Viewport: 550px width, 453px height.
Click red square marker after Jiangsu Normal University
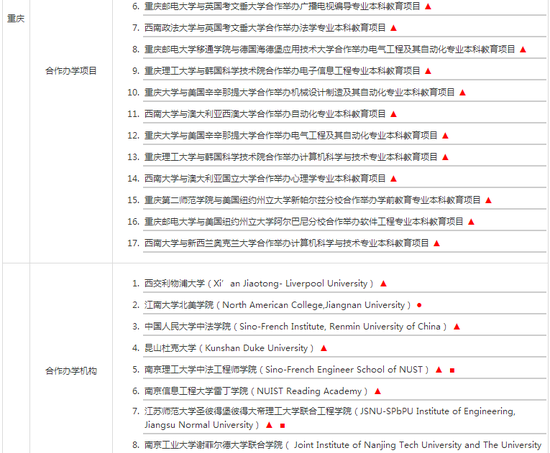pos(282,426)
